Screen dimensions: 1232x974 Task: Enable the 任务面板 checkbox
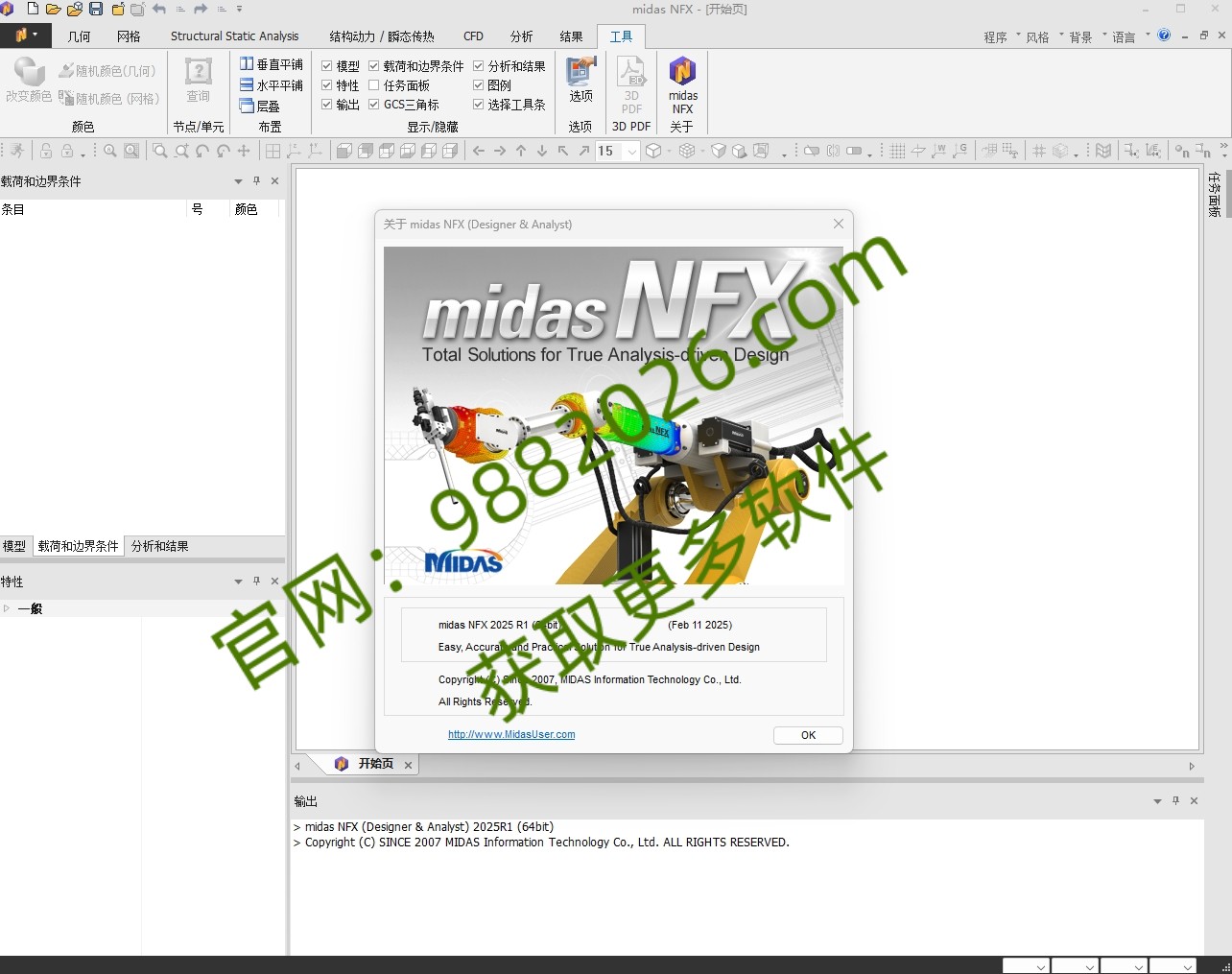click(374, 84)
